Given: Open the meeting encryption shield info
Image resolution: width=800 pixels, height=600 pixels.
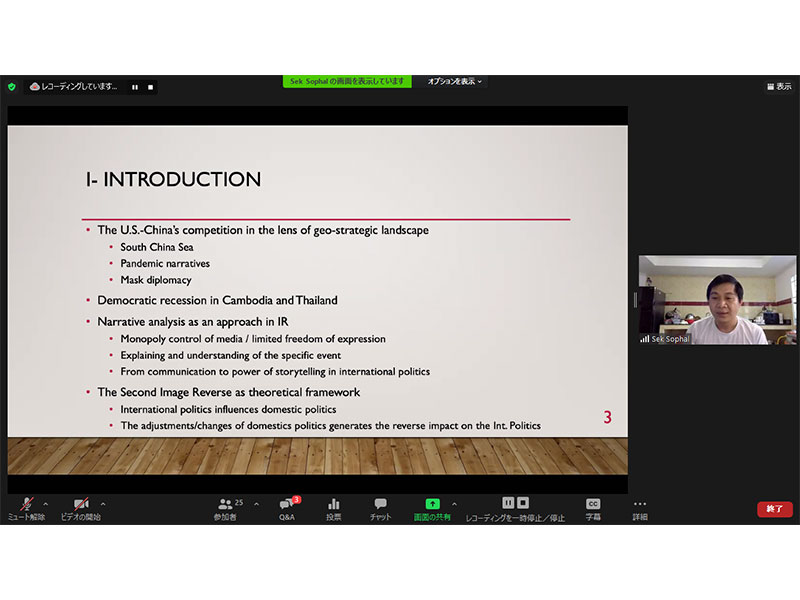Looking at the screenshot, I should coord(12,87).
